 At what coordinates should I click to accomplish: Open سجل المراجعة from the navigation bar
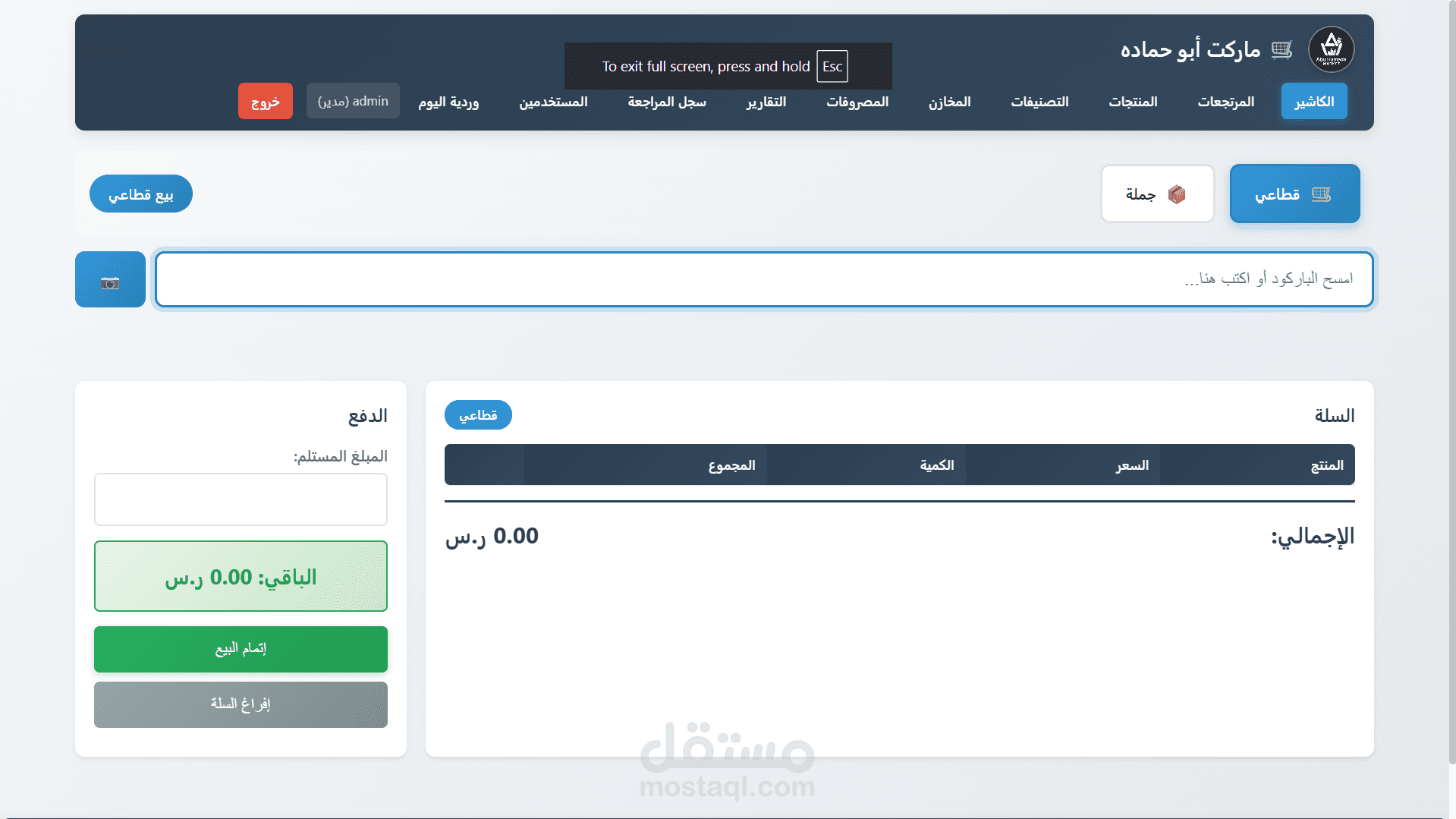[x=667, y=101]
